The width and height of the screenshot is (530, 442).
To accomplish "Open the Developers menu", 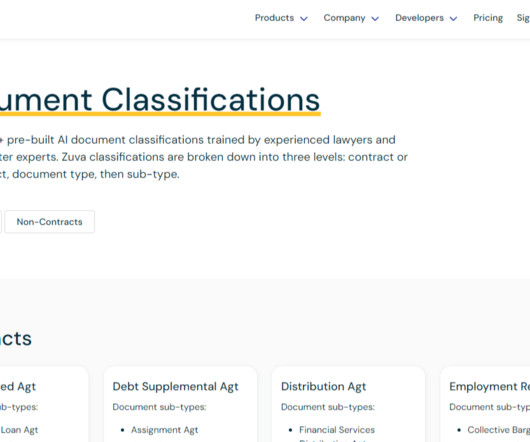I will pyautogui.click(x=419, y=18).
